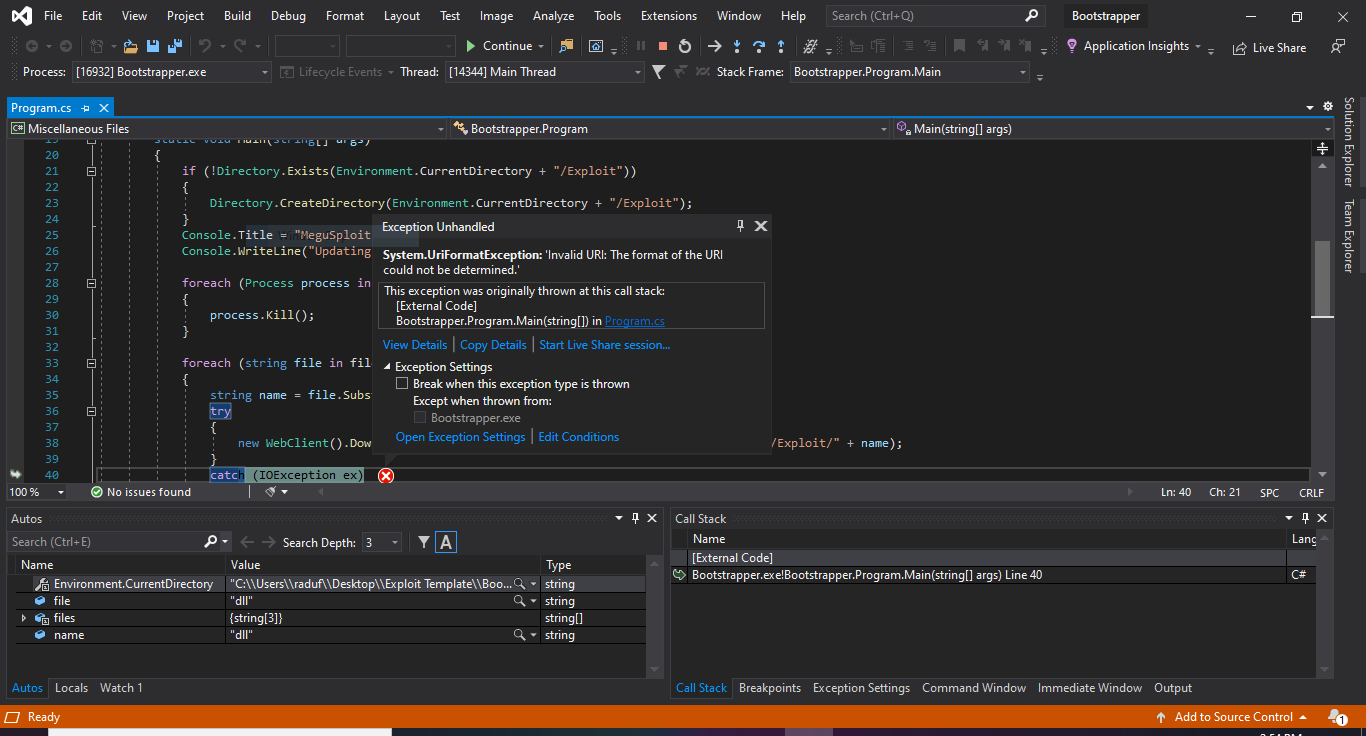Open the Solution Explorer side tab
This screenshot has width=1366, height=736.
[x=1348, y=142]
